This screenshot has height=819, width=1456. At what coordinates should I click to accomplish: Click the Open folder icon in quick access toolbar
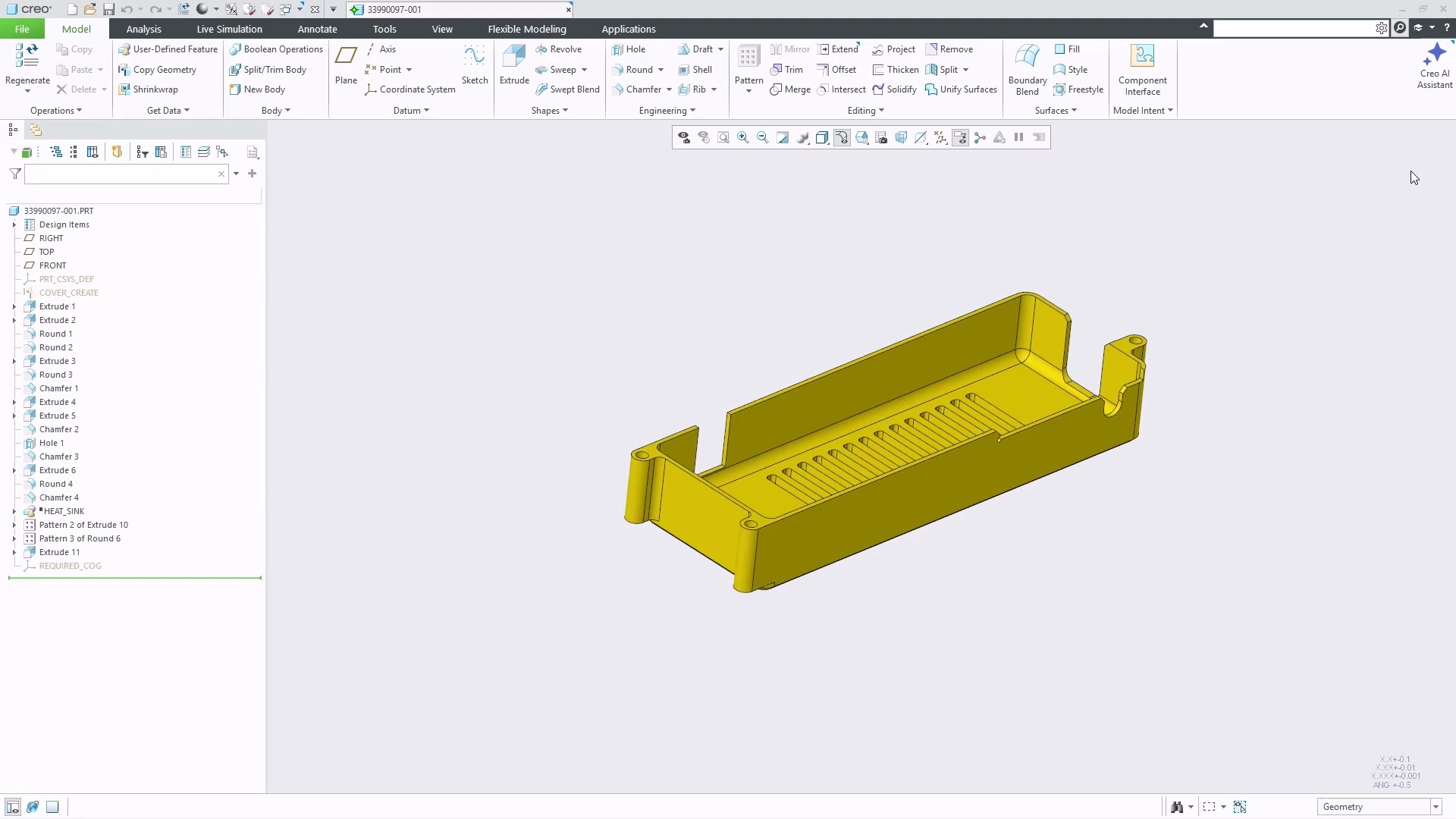(x=90, y=9)
